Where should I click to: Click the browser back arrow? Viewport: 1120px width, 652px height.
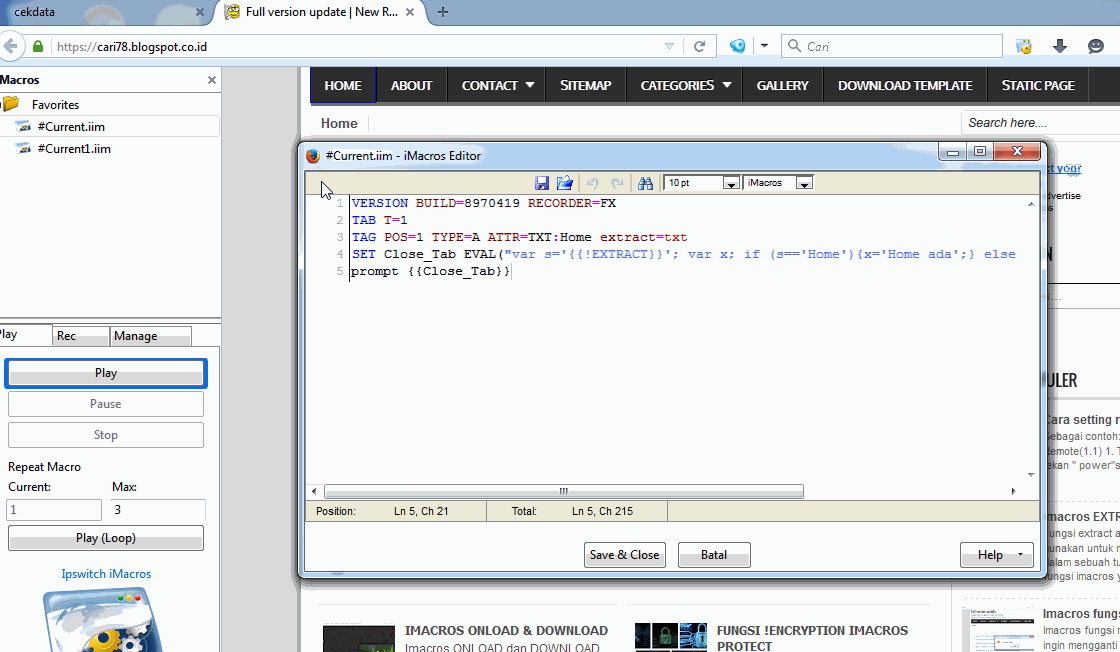pyautogui.click(x=10, y=46)
